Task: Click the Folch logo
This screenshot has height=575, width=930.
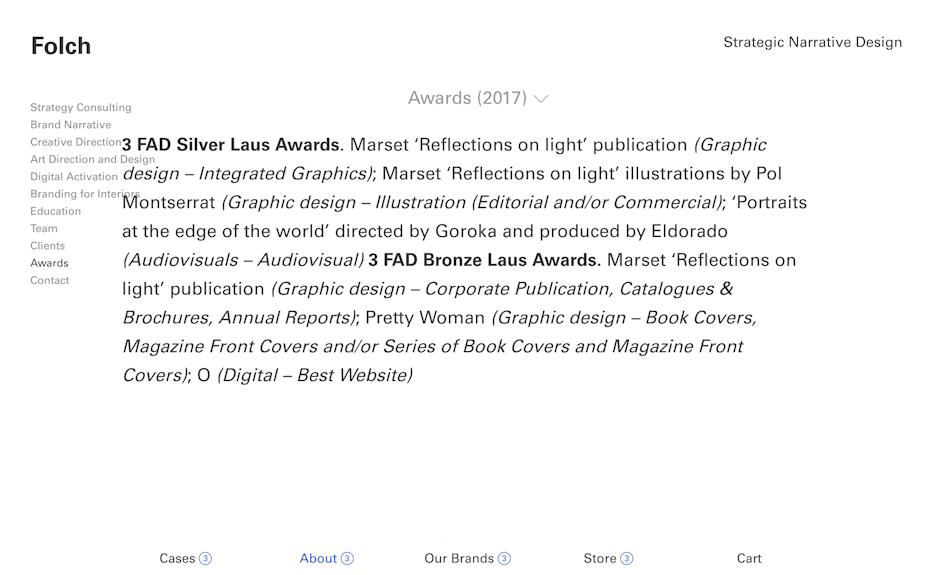Action: [61, 46]
